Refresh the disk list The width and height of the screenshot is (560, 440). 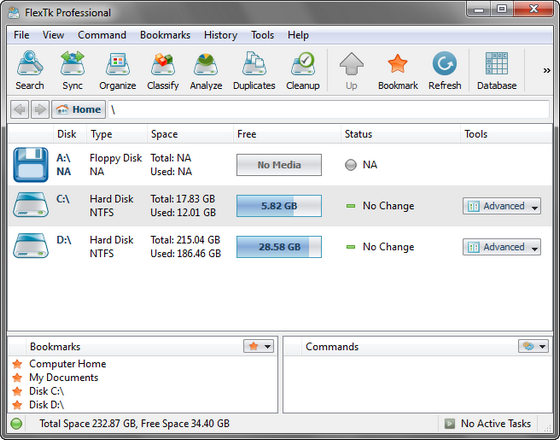tap(445, 70)
